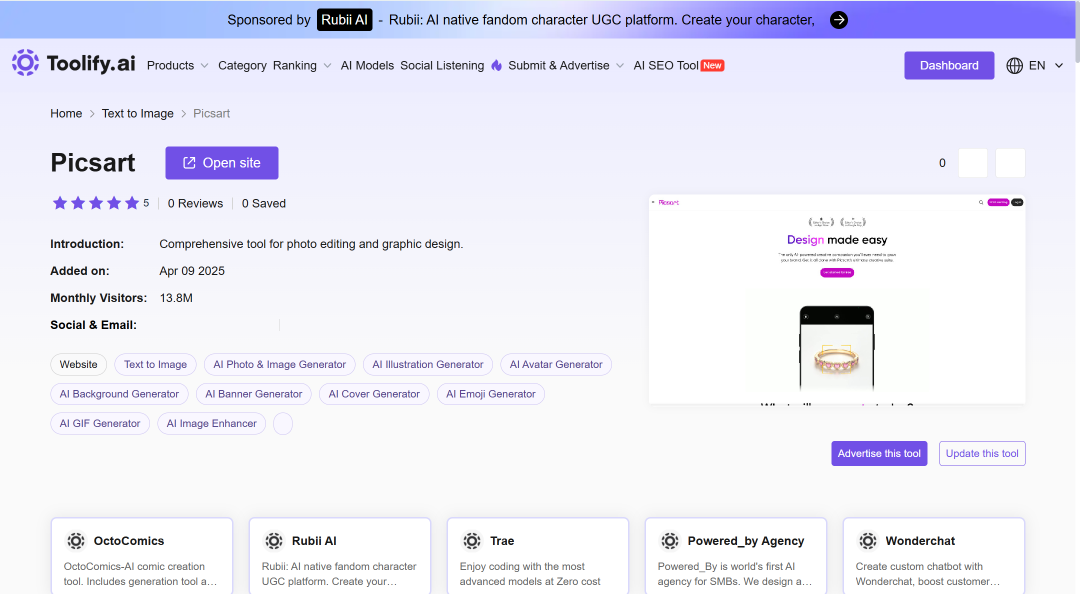Click Advertise this tool button
Viewport: 1080px width, 594px height.
pyautogui.click(x=879, y=453)
